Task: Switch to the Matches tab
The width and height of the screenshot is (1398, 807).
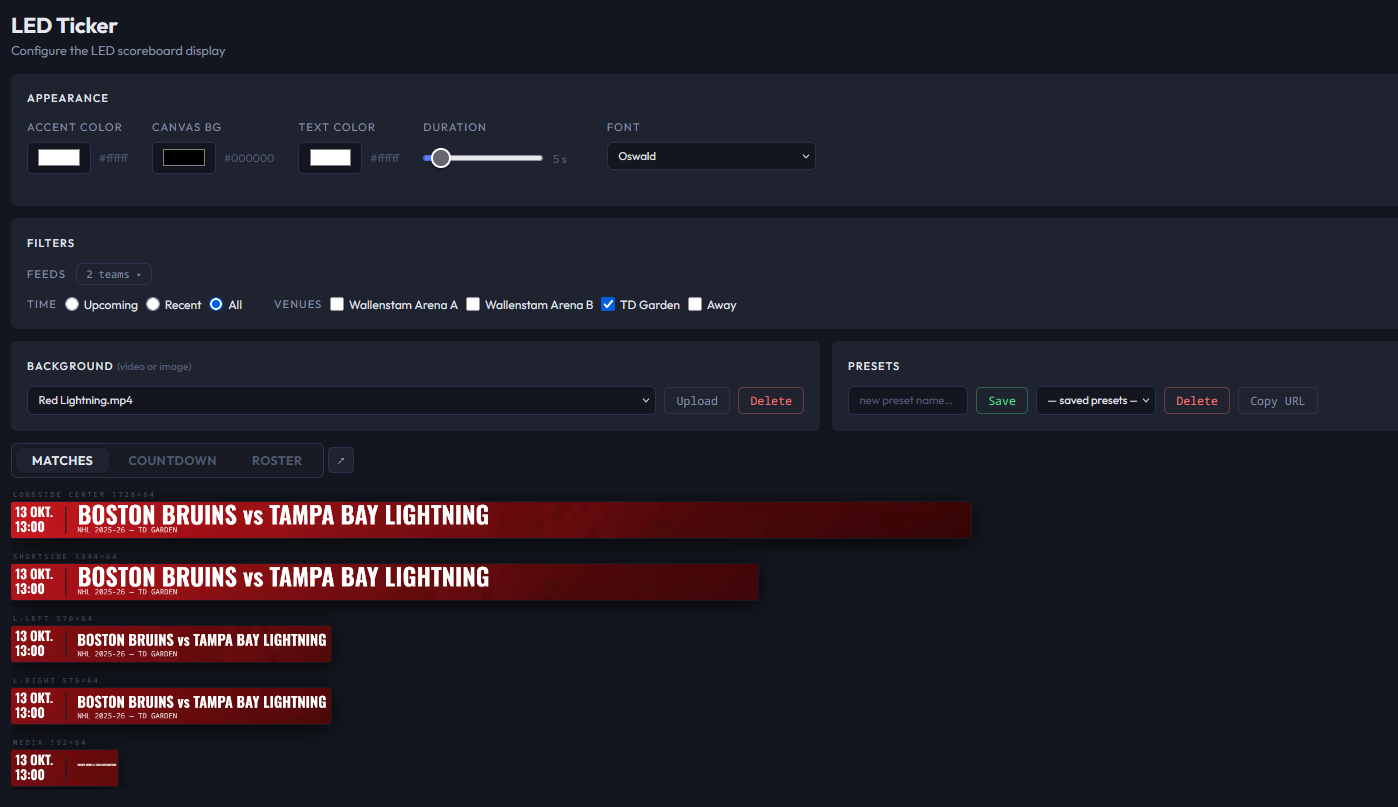Action: pyautogui.click(x=62, y=460)
